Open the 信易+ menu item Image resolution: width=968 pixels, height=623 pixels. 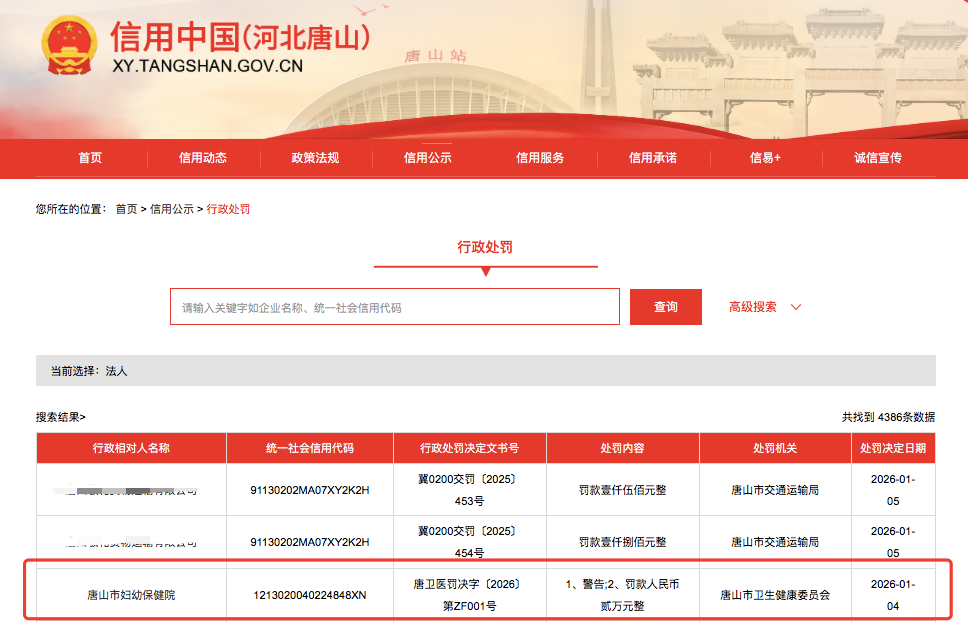point(765,158)
